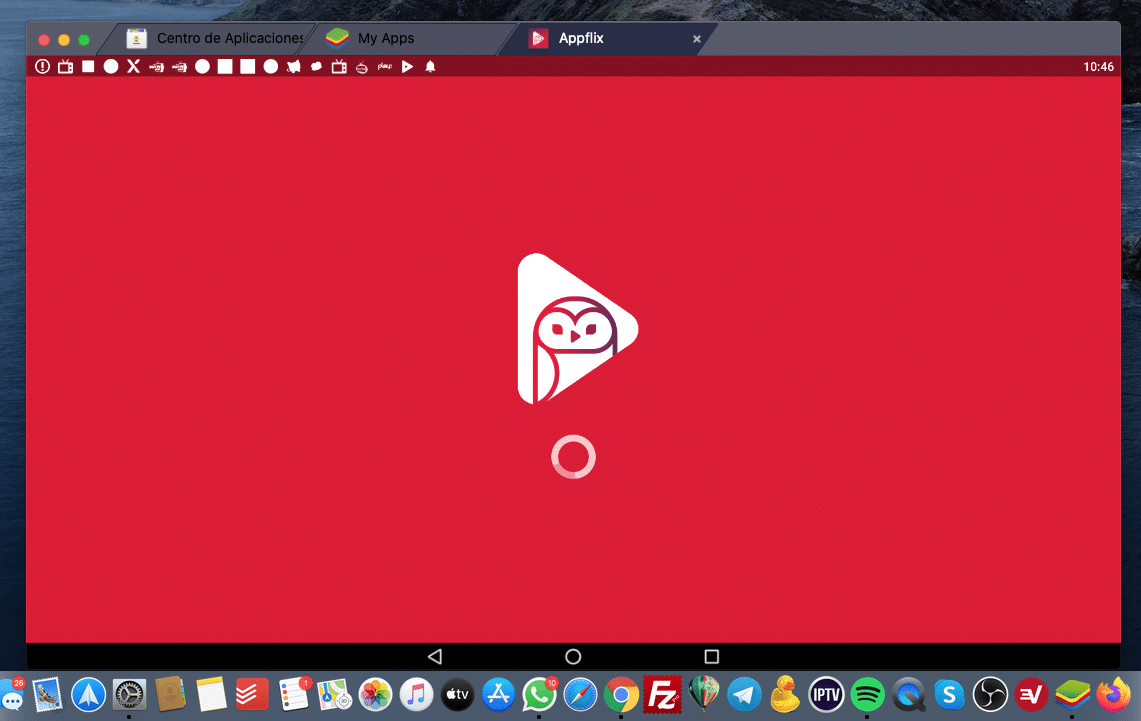Image resolution: width=1141 pixels, height=721 pixels.
Task: Click the play triangle icon in notification bar
Action: [x=407, y=66]
